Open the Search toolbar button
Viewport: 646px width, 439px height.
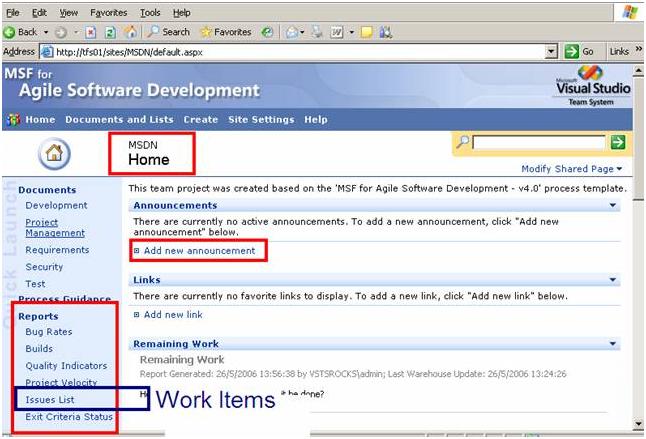pyautogui.click(x=168, y=32)
